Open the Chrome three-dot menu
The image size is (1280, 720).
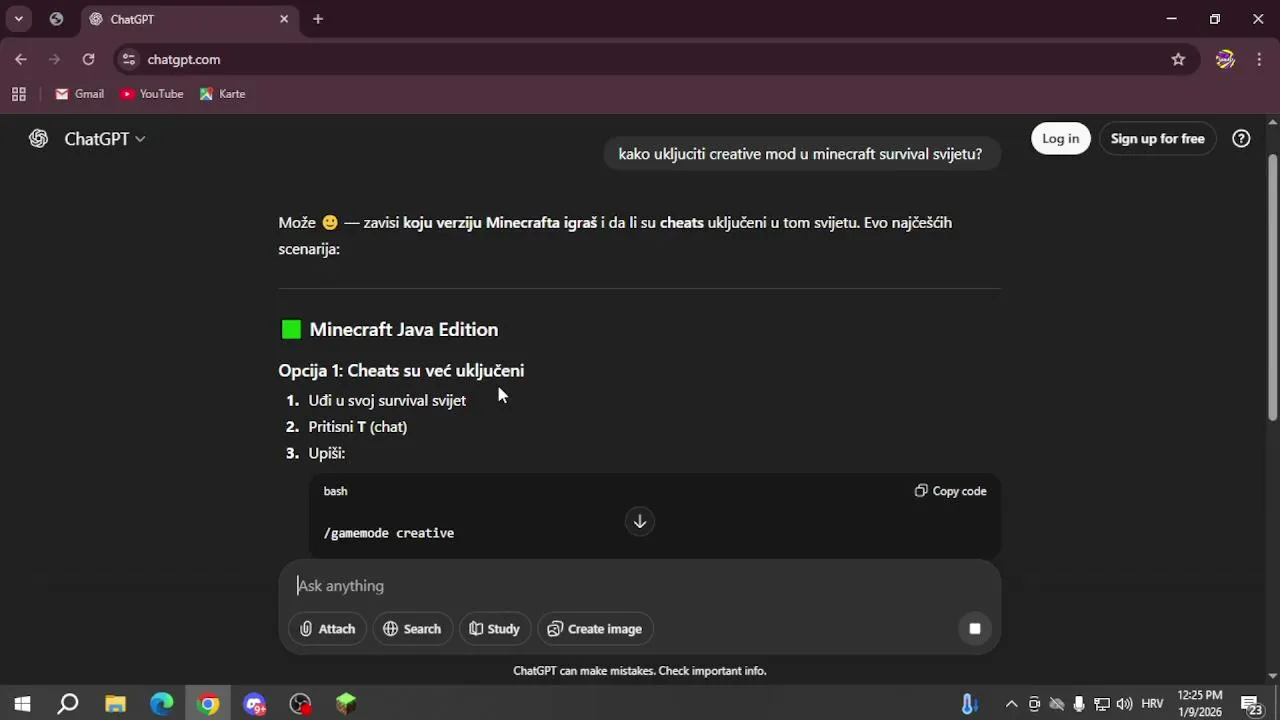point(1258,59)
